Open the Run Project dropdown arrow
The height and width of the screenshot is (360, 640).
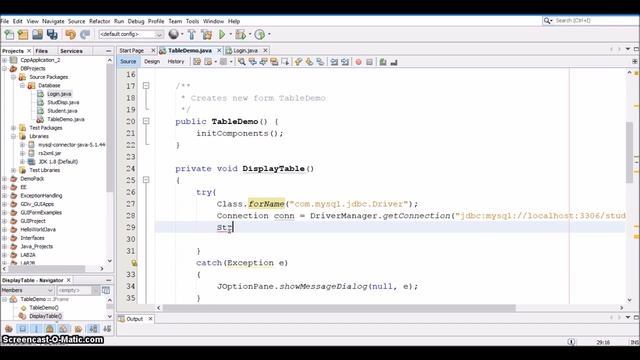230,34
